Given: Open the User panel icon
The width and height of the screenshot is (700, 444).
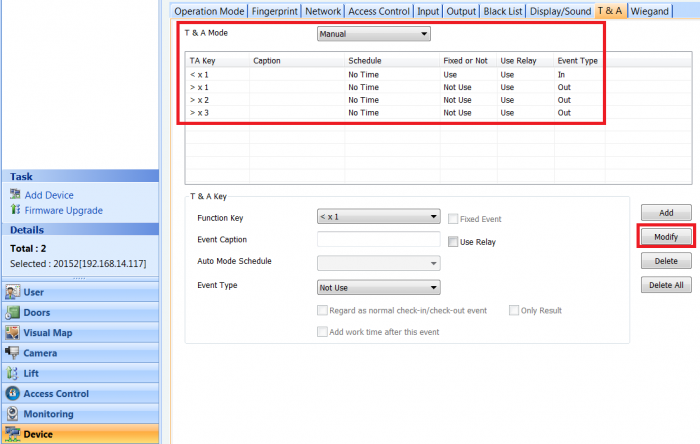Looking at the screenshot, I should coord(13,292).
